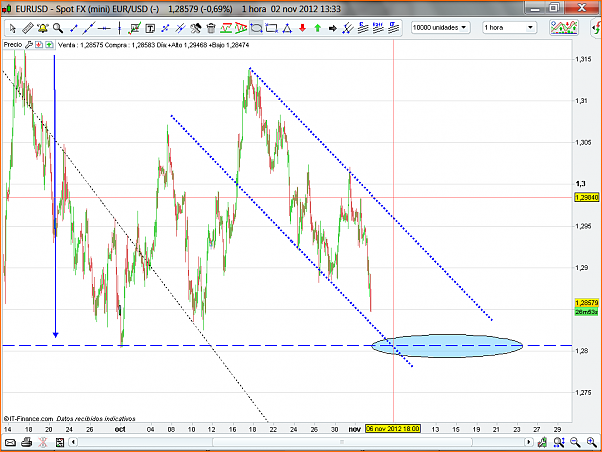The height and width of the screenshot is (452, 602).
Task: Select the vertical line tool
Action: pos(120,28)
